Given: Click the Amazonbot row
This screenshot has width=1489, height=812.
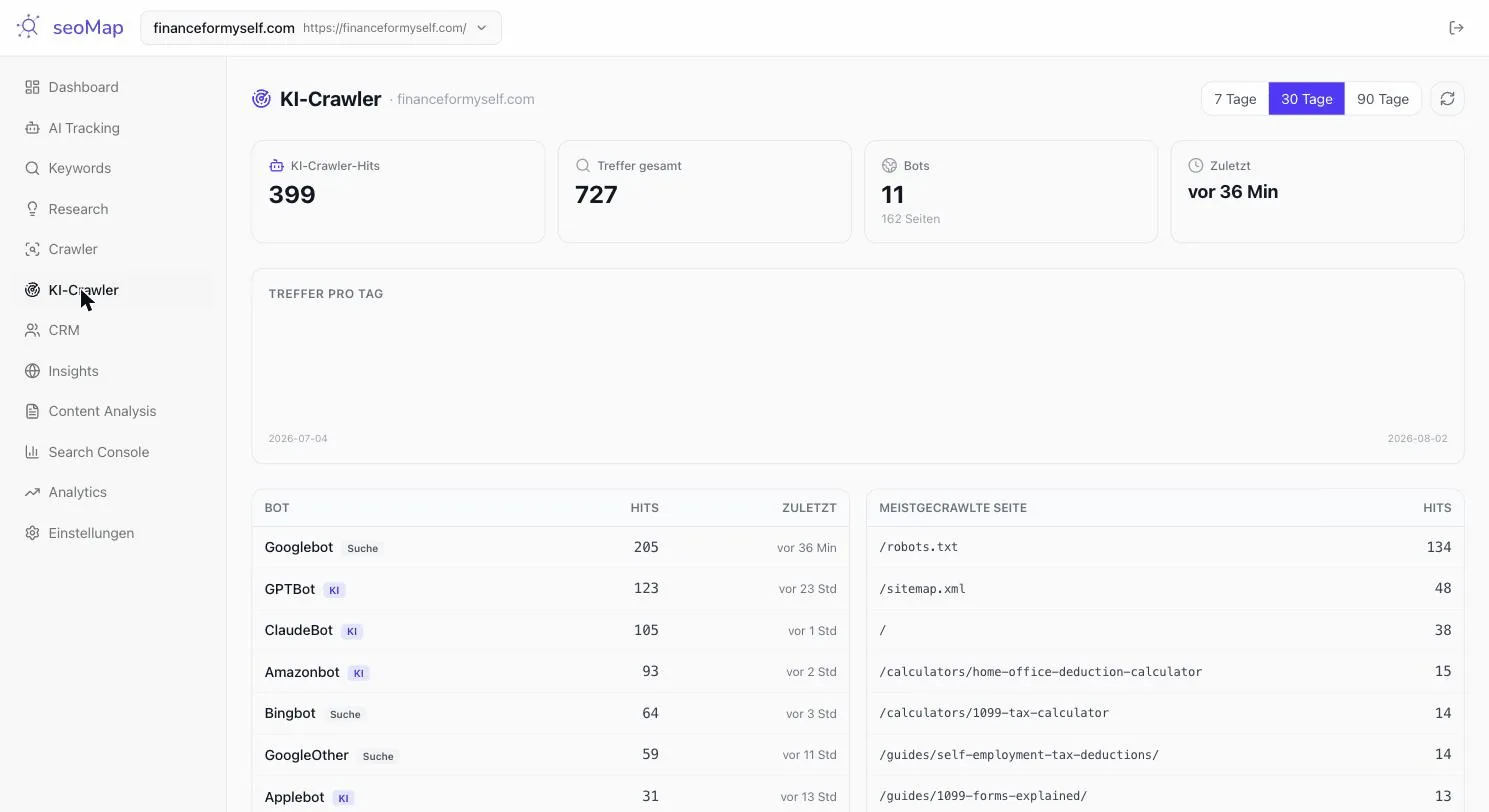Looking at the screenshot, I should (x=550, y=672).
